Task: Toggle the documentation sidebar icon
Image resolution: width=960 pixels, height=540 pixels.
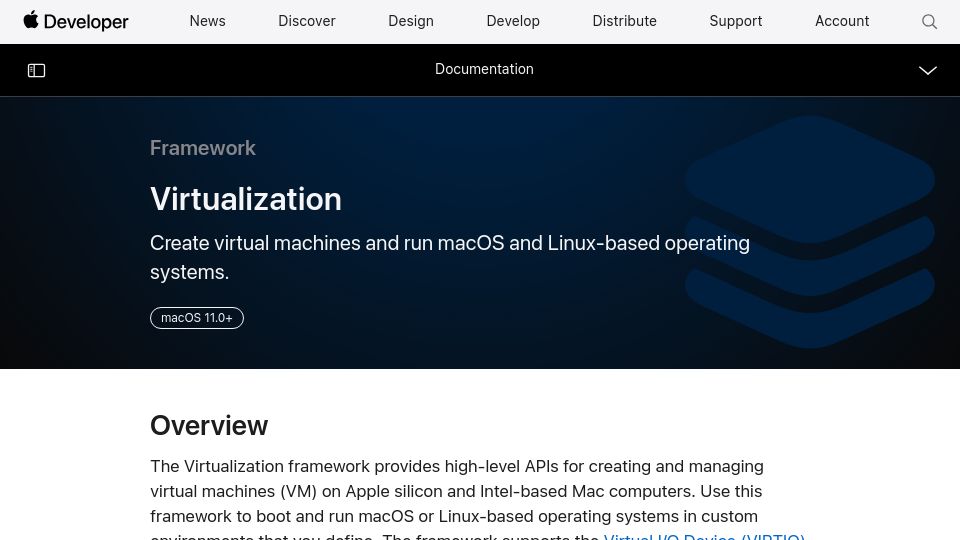Action: (37, 70)
